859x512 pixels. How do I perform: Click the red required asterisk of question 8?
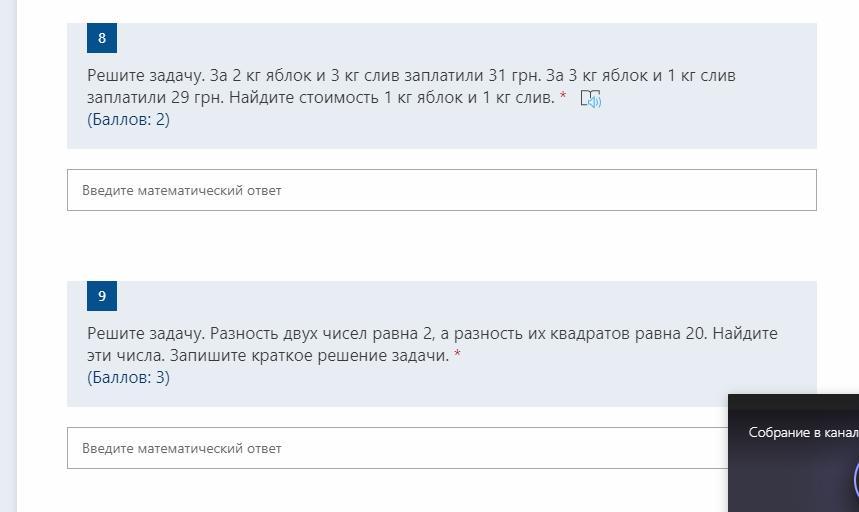click(x=563, y=97)
